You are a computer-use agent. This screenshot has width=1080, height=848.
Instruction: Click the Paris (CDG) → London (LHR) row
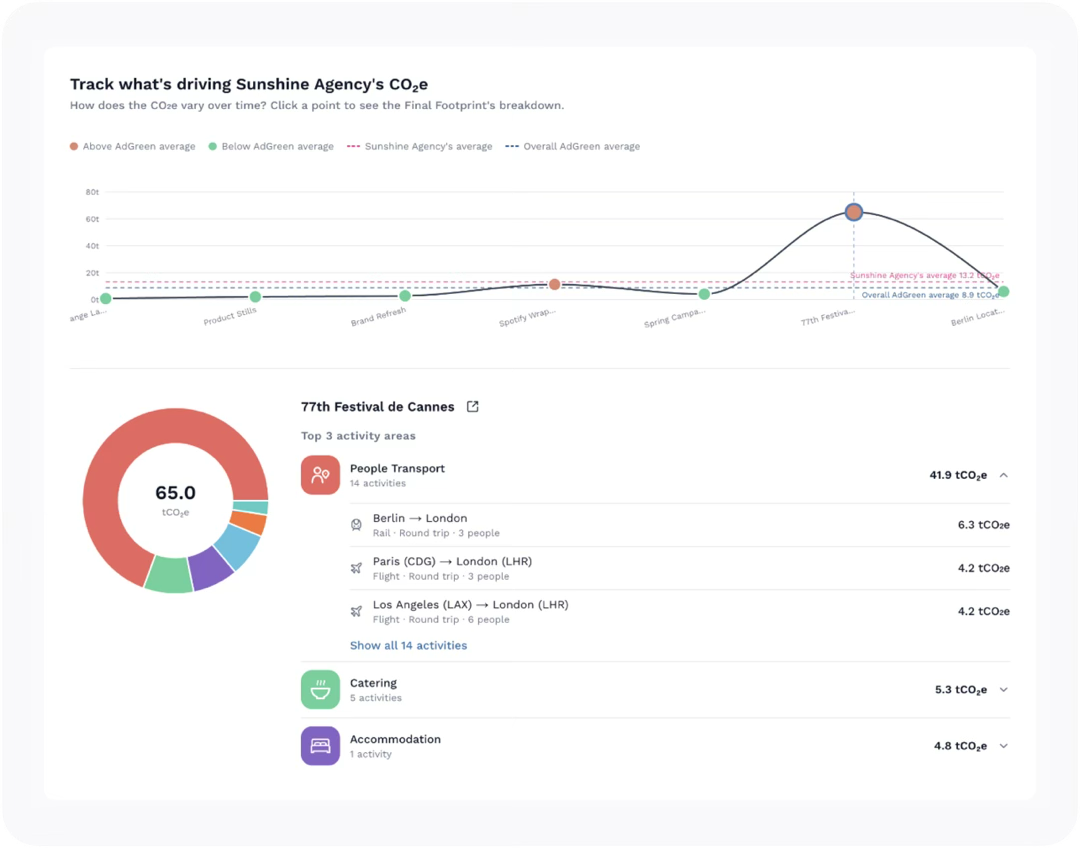679,568
